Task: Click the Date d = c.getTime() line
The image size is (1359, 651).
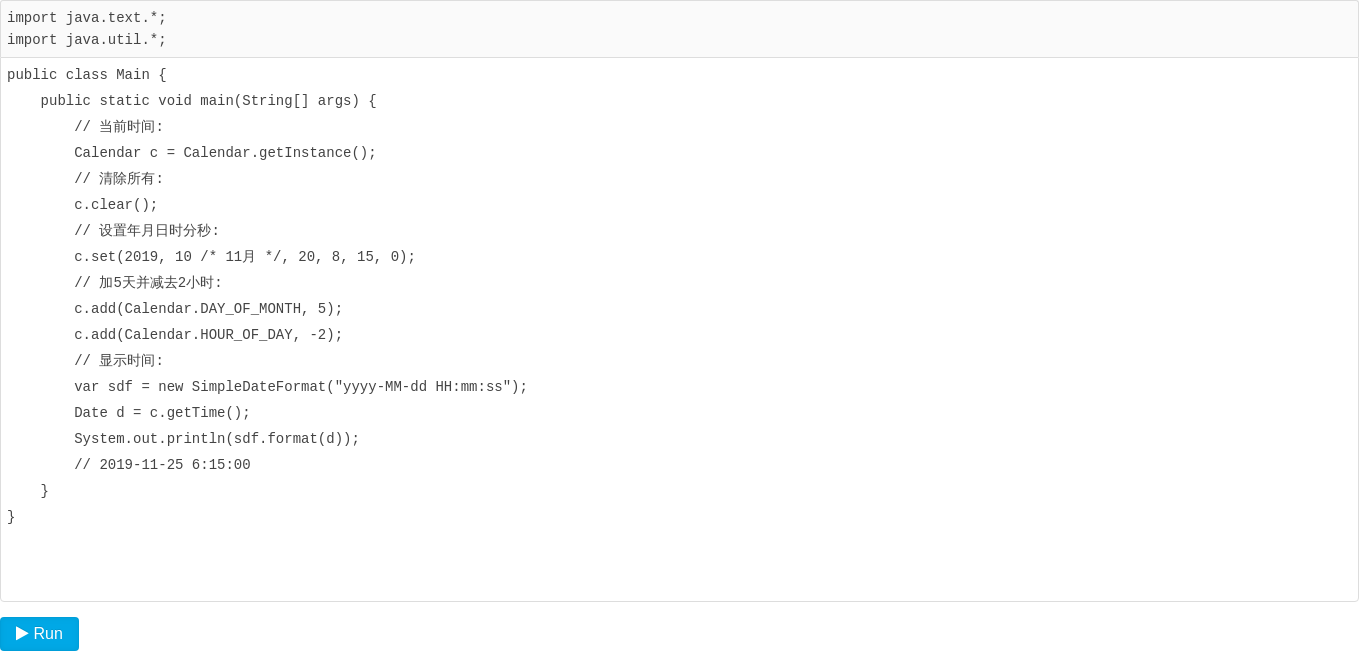Action: (162, 412)
